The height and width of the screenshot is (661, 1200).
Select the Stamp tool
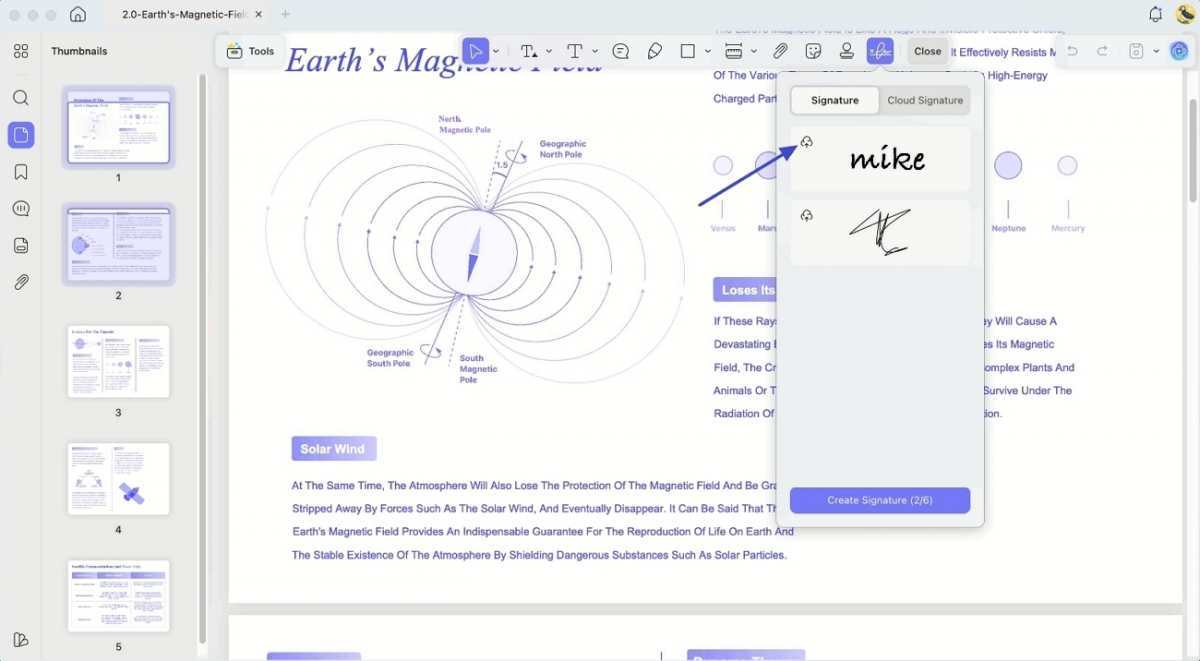pos(846,51)
